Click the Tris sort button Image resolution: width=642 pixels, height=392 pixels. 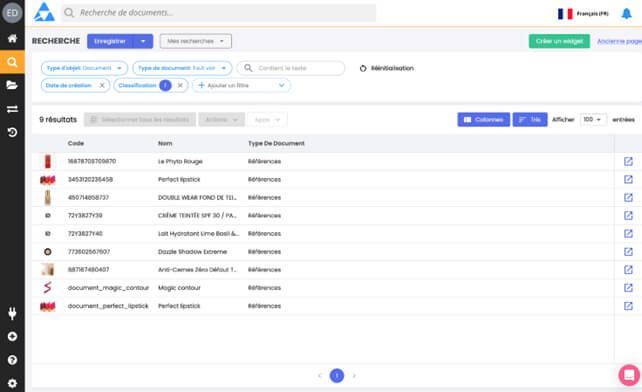pos(530,120)
